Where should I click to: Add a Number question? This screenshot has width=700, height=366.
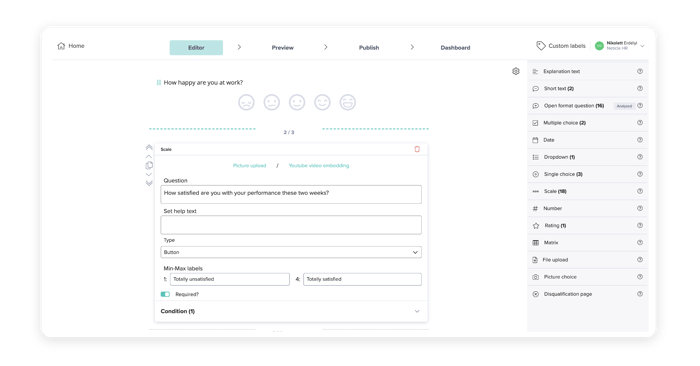pyautogui.click(x=588, y=208)
